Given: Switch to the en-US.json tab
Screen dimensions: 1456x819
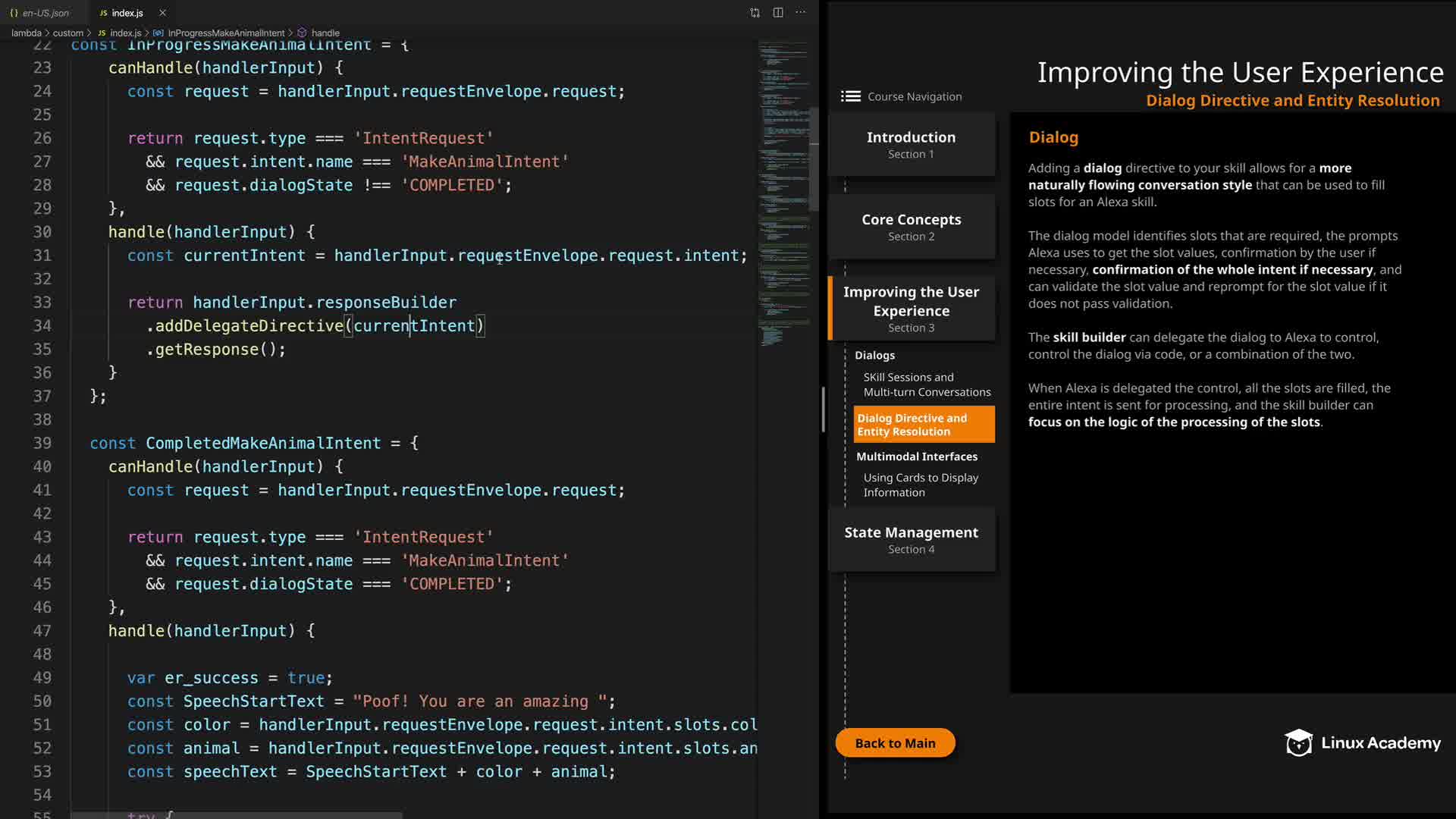Looking at the screenshot, I should tap(45, 13).
